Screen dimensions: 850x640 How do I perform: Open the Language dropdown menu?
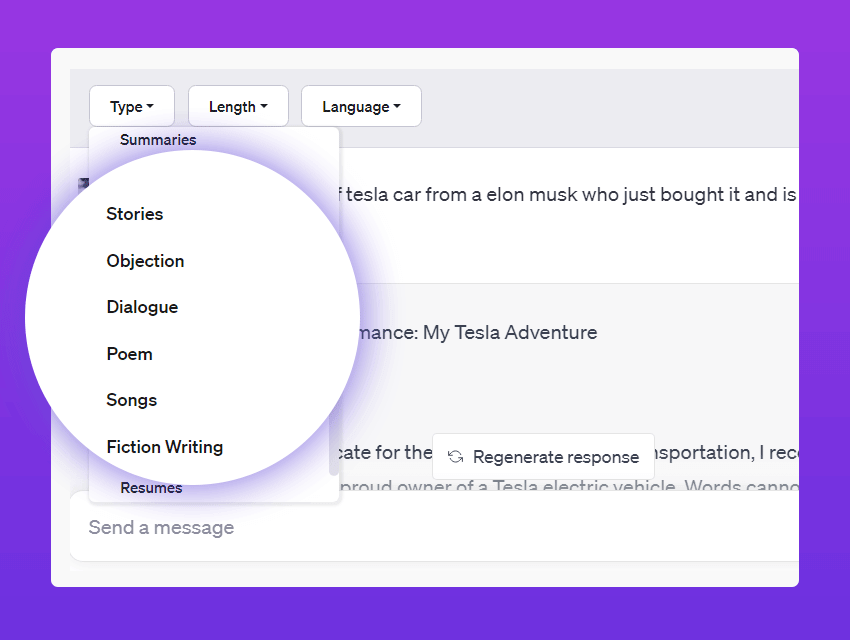361,107
